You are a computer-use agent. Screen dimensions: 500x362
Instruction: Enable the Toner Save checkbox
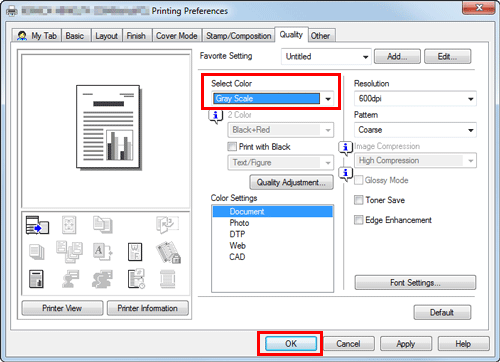point(358,200)
